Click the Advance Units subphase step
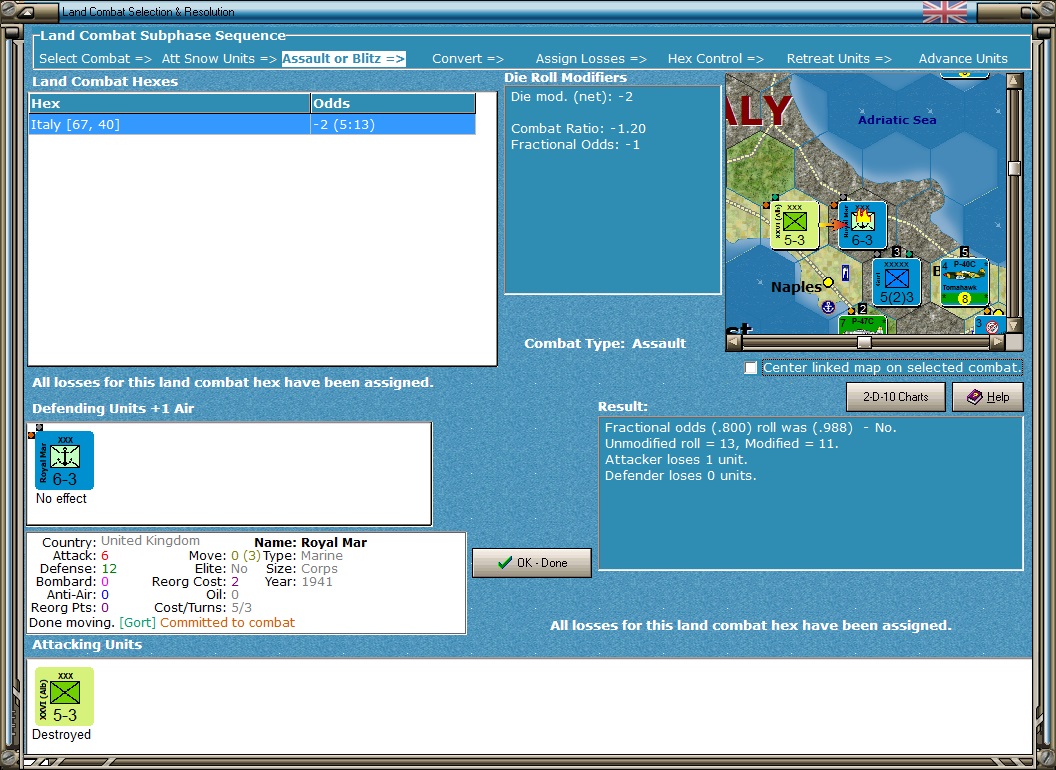 tap(963, 59)
